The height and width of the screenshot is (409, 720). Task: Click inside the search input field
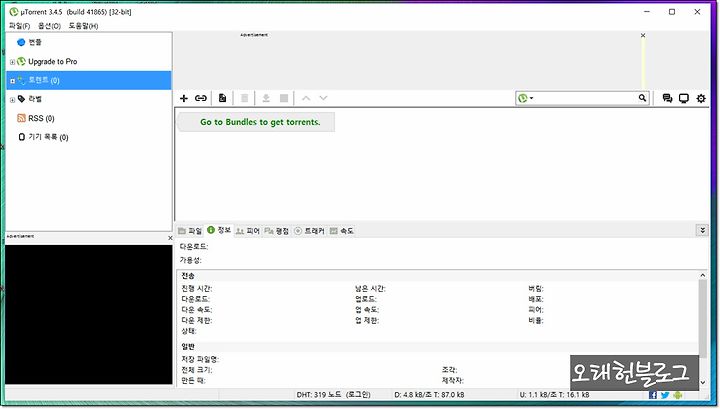point(585,98)
